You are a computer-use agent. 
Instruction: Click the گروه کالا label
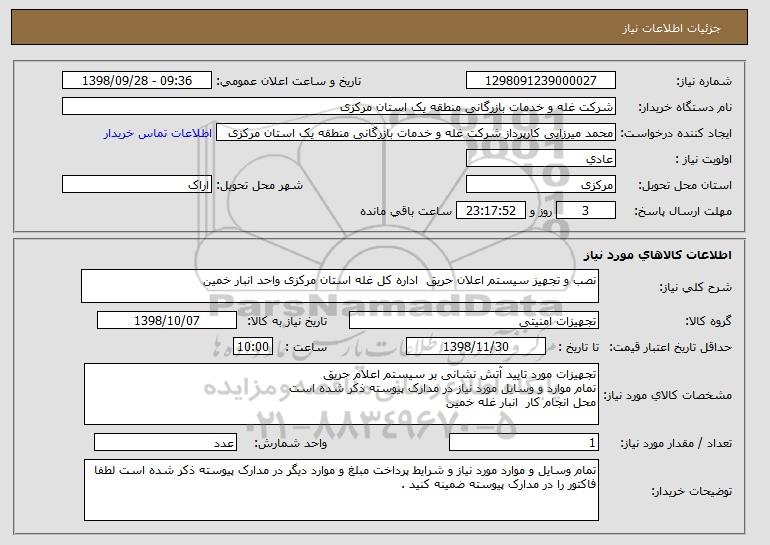tap(709, 321)
